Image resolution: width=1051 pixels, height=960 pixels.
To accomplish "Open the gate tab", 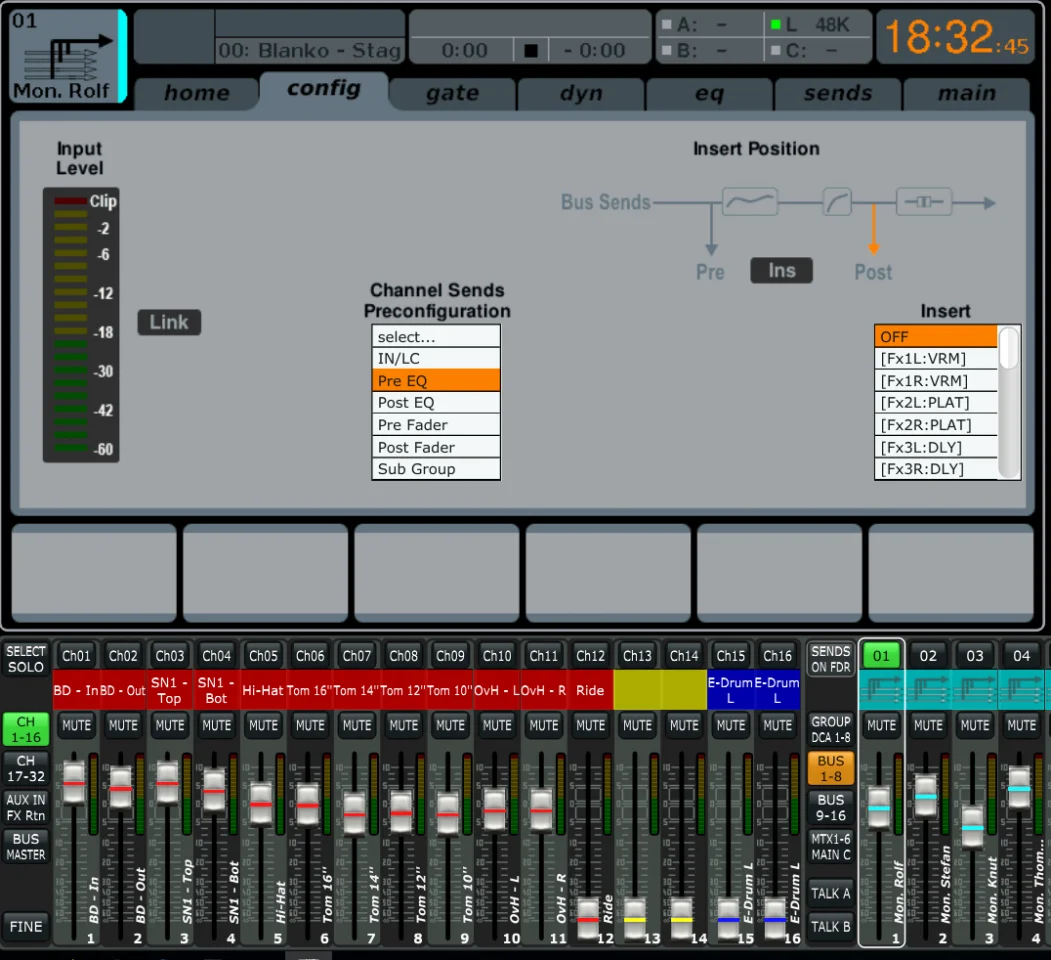I will pyautogui.click(x=452, y=93).
